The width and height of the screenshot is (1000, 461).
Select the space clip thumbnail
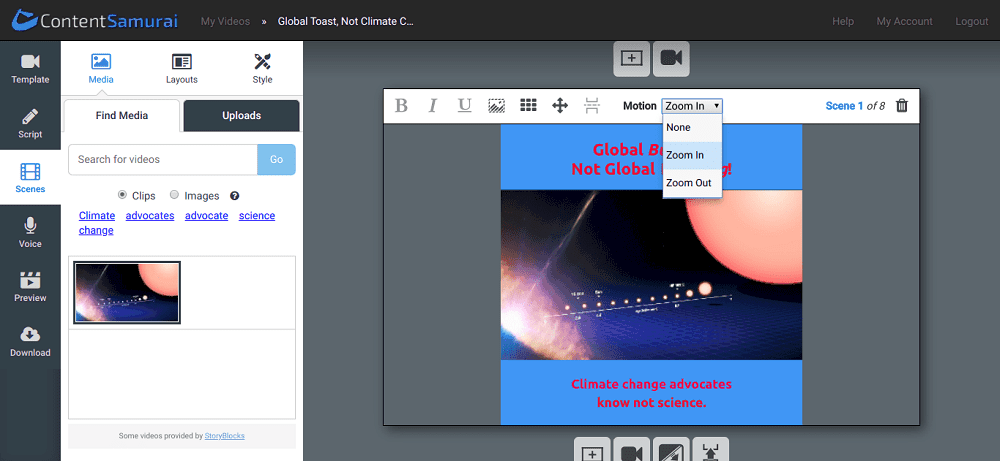coord(127,292)
